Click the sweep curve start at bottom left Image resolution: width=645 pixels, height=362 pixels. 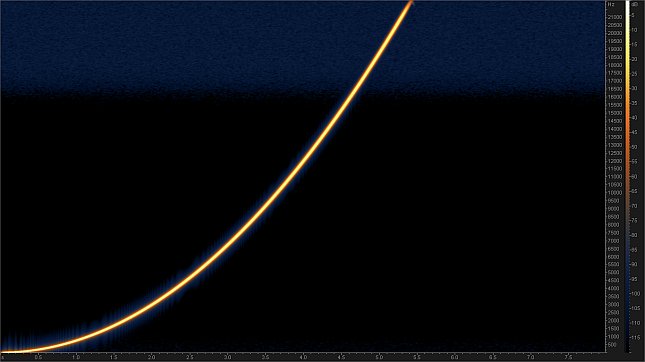click(x=5, y=352)
